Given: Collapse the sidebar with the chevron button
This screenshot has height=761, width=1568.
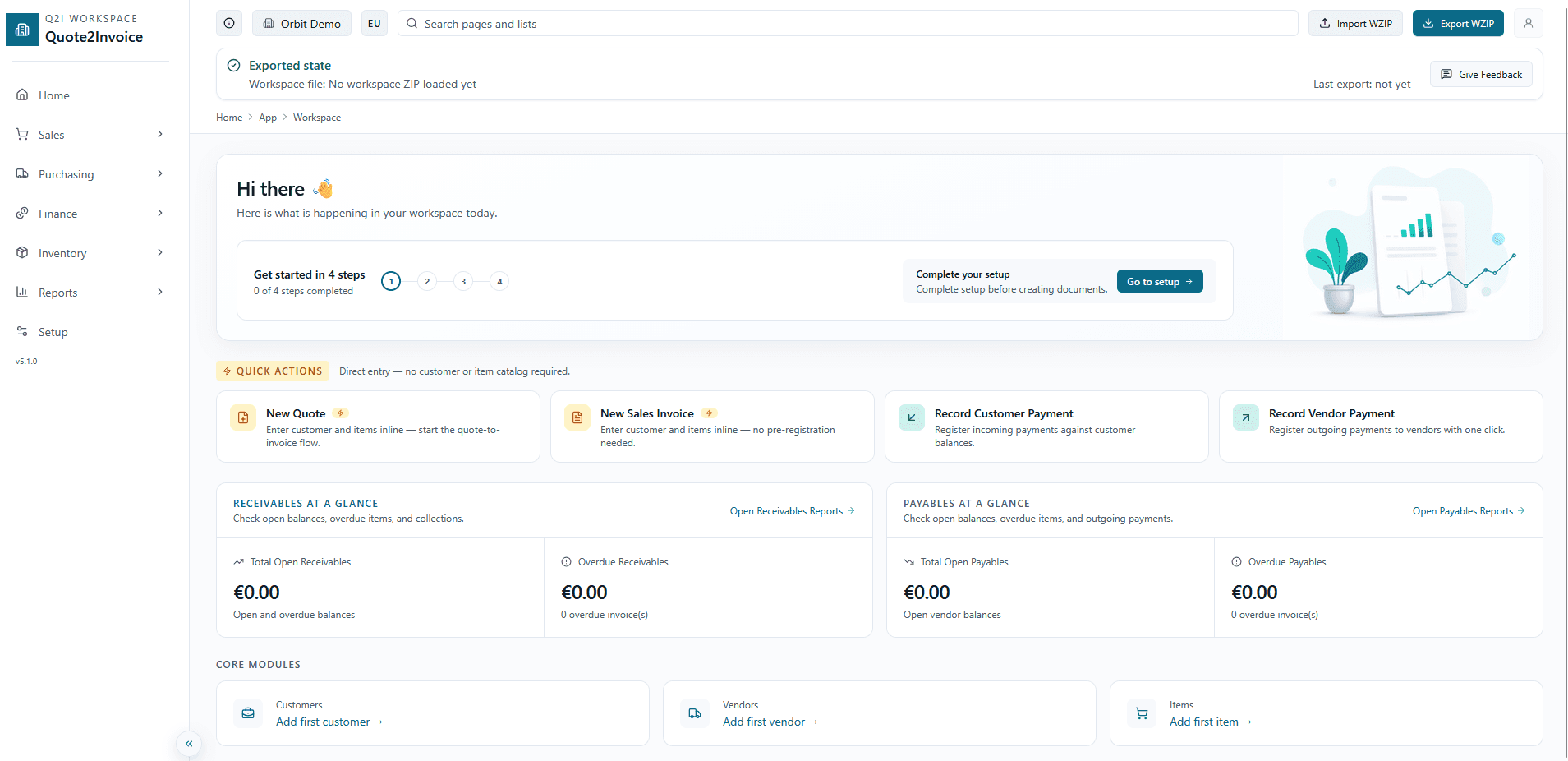Looking at the screenshot, I should click(x=189, y=744).
